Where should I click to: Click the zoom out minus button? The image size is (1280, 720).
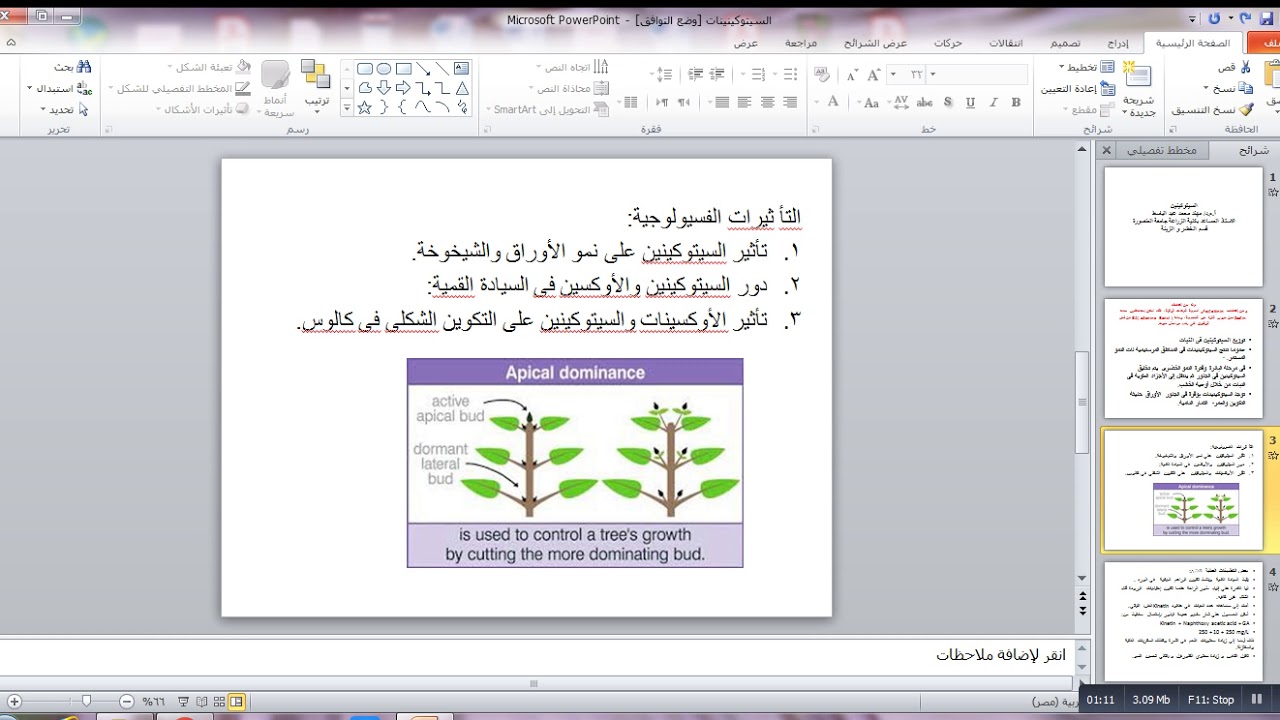(126, 702)
